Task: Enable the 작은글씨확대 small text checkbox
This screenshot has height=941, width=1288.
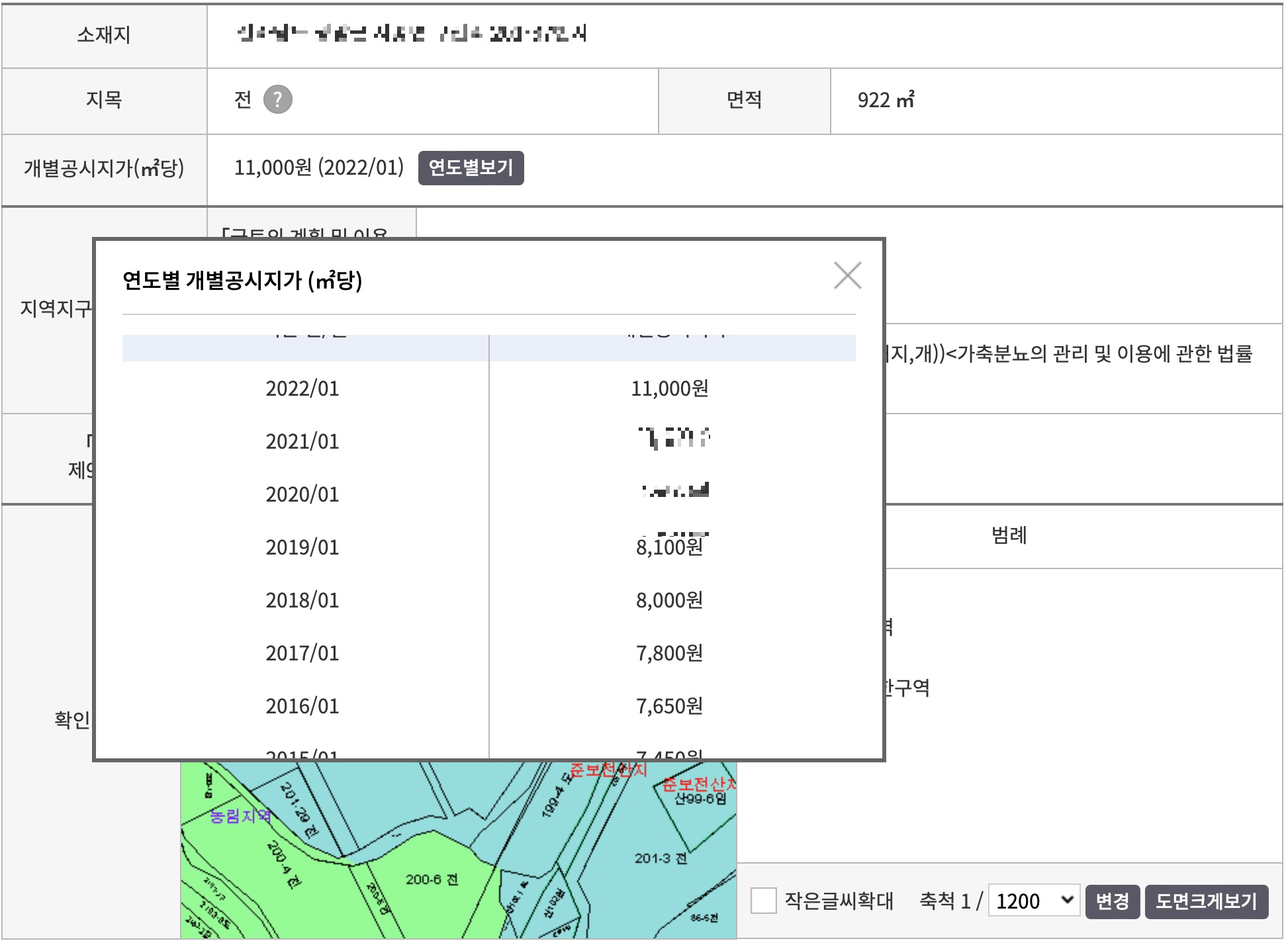Action: [x=764, y=901]
